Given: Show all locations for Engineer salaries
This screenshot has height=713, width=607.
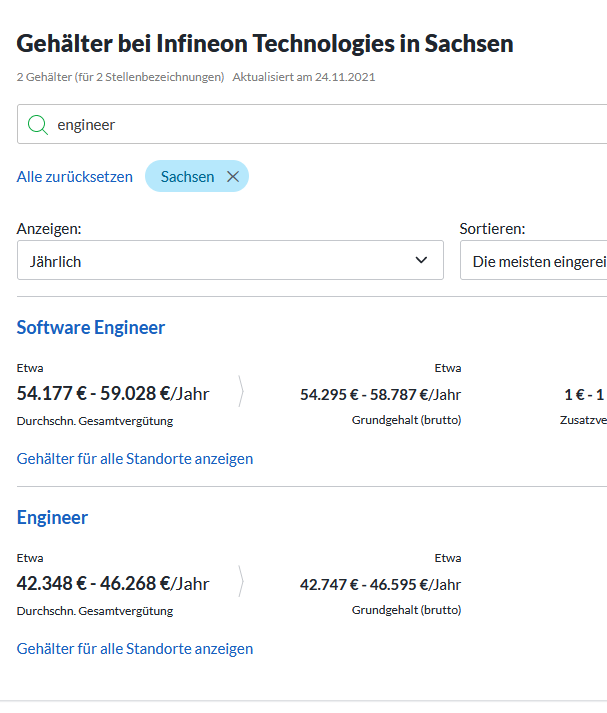Looking at the screenshot, I should click(x=135, y=649).
